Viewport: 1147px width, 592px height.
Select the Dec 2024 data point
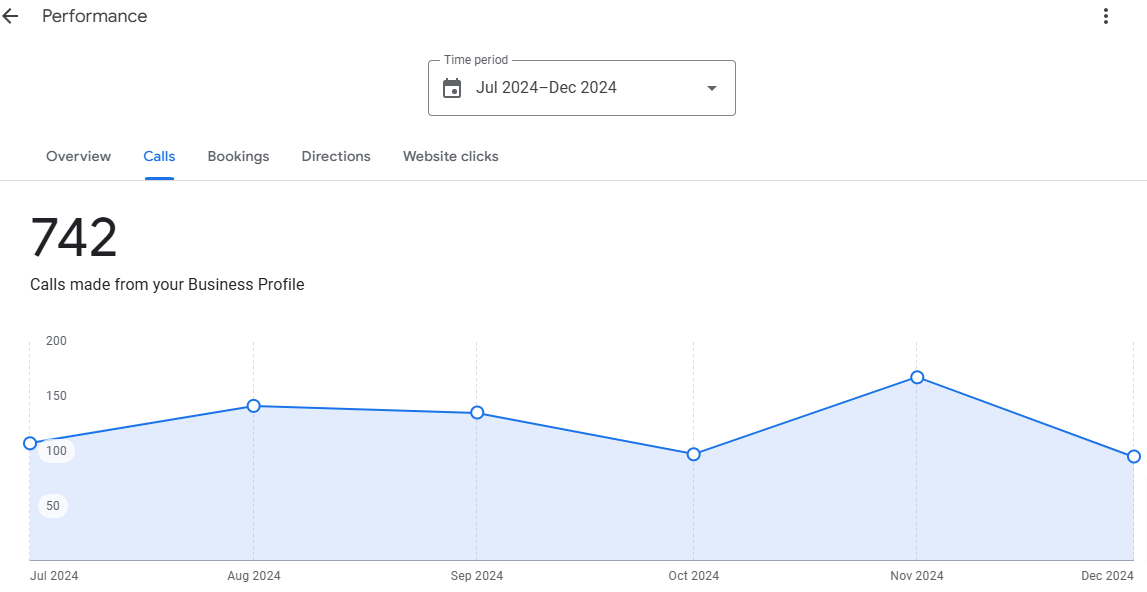point(1134,456)
